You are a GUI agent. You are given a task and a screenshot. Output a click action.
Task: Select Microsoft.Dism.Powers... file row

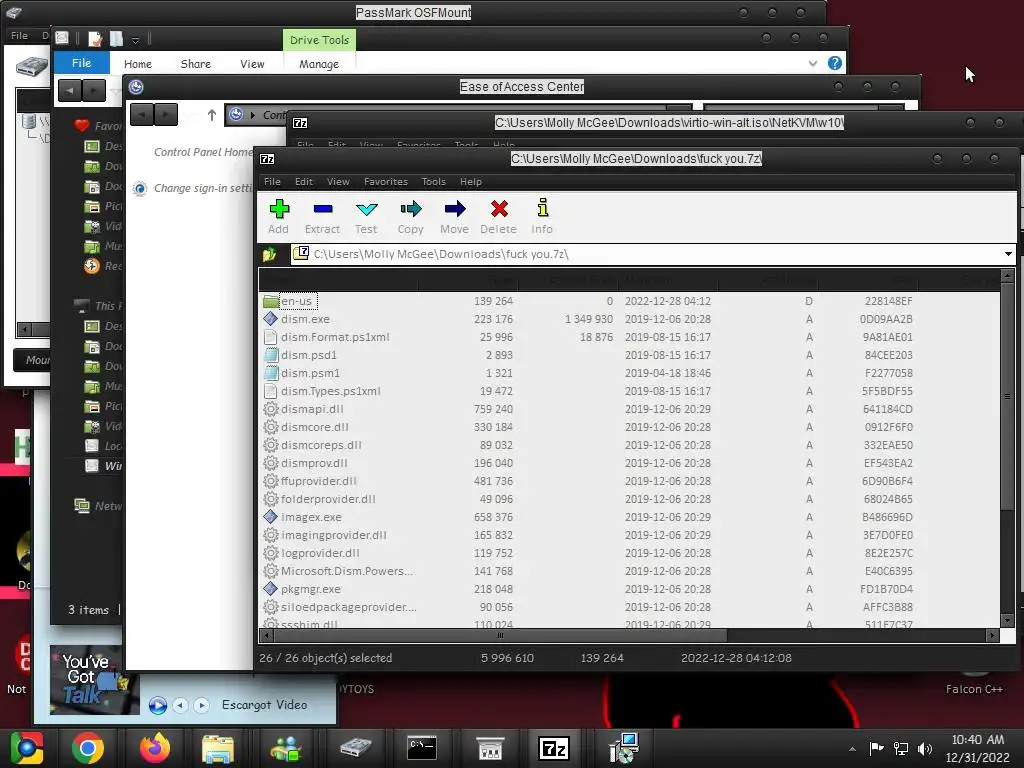tap(629, 571)
